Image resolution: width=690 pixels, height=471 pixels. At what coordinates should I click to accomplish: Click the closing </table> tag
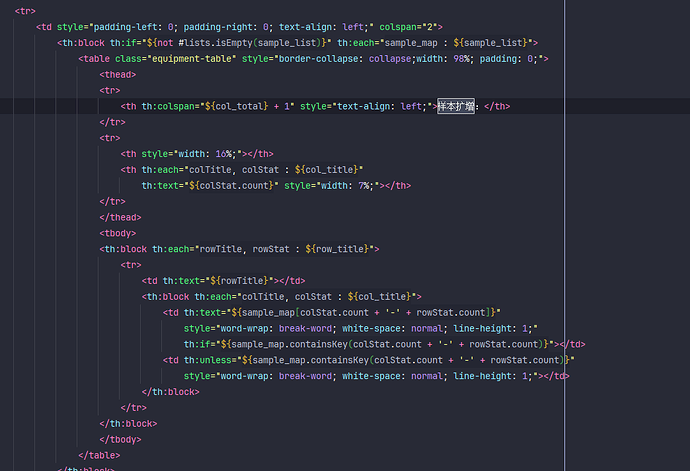tap(100, 455)
